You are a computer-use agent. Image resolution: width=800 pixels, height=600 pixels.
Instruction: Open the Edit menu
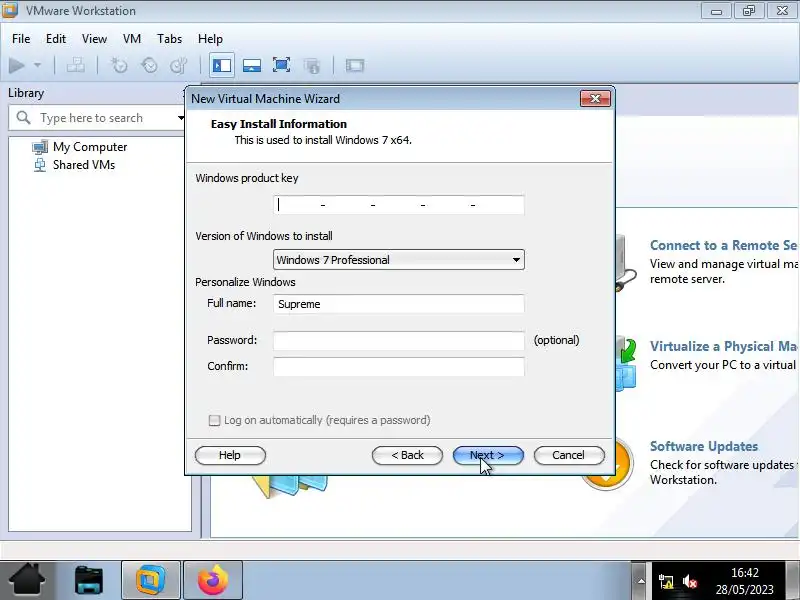(x=56, y=39)
